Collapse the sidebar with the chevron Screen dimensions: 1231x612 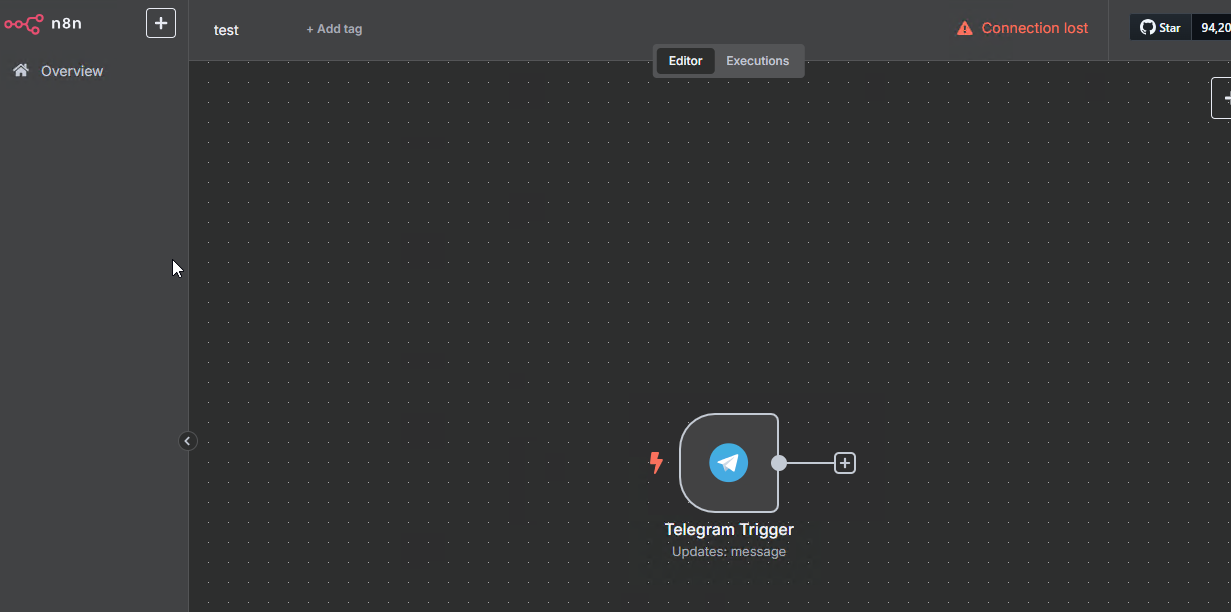tap(187, 441)
